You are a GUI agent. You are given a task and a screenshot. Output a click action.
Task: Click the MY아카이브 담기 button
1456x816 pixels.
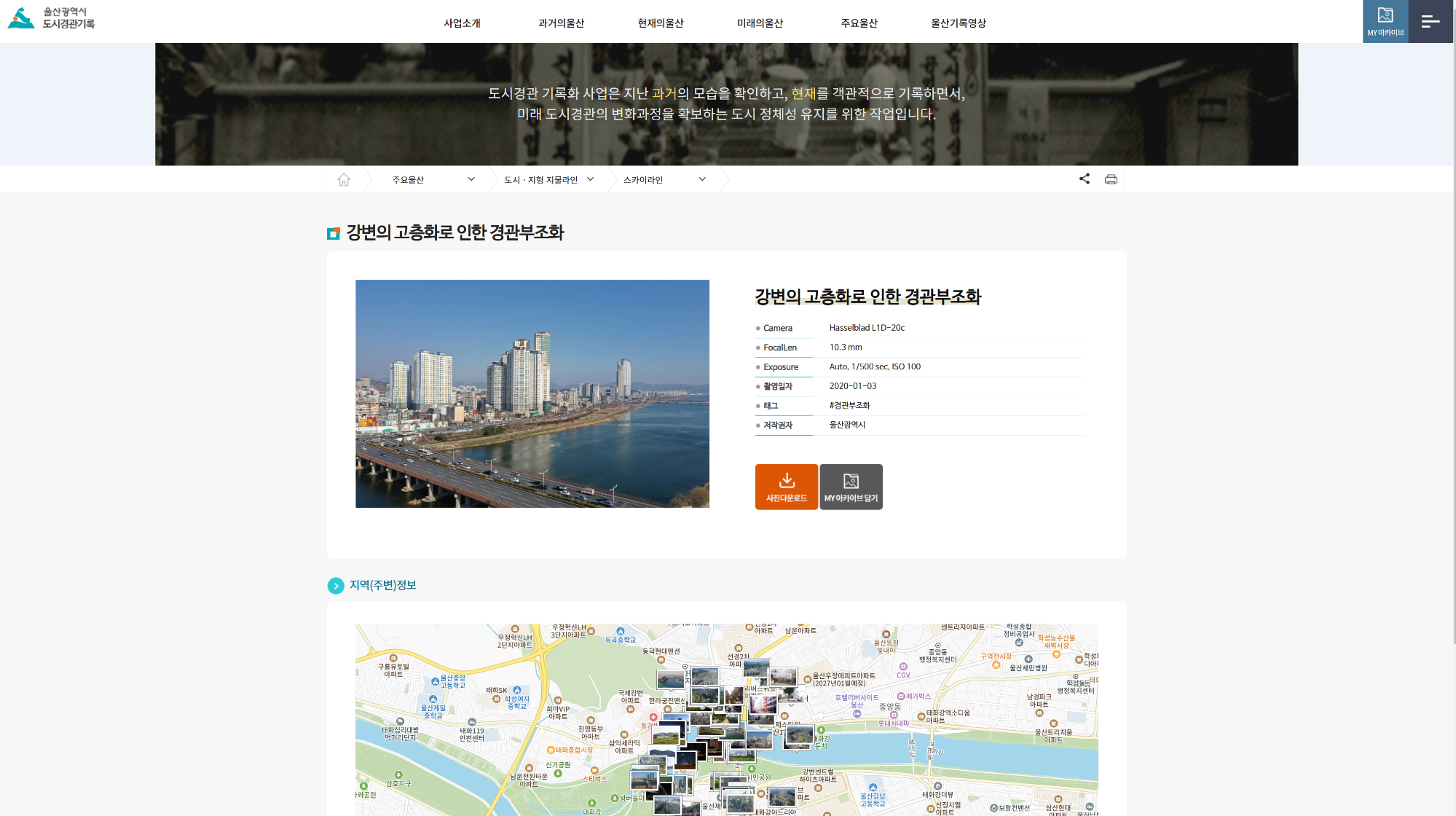coord(851,487)
